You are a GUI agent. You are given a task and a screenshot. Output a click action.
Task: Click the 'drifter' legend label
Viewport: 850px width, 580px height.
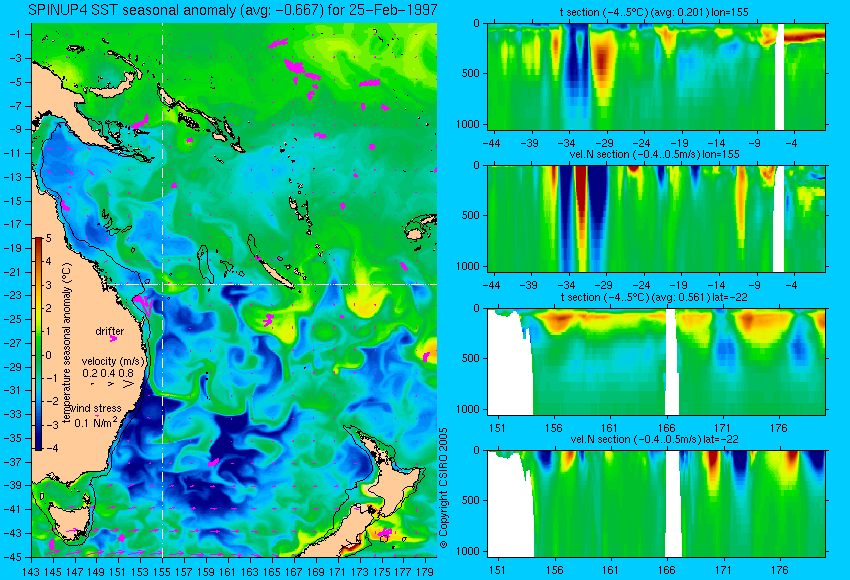click(x=110, y=331)
